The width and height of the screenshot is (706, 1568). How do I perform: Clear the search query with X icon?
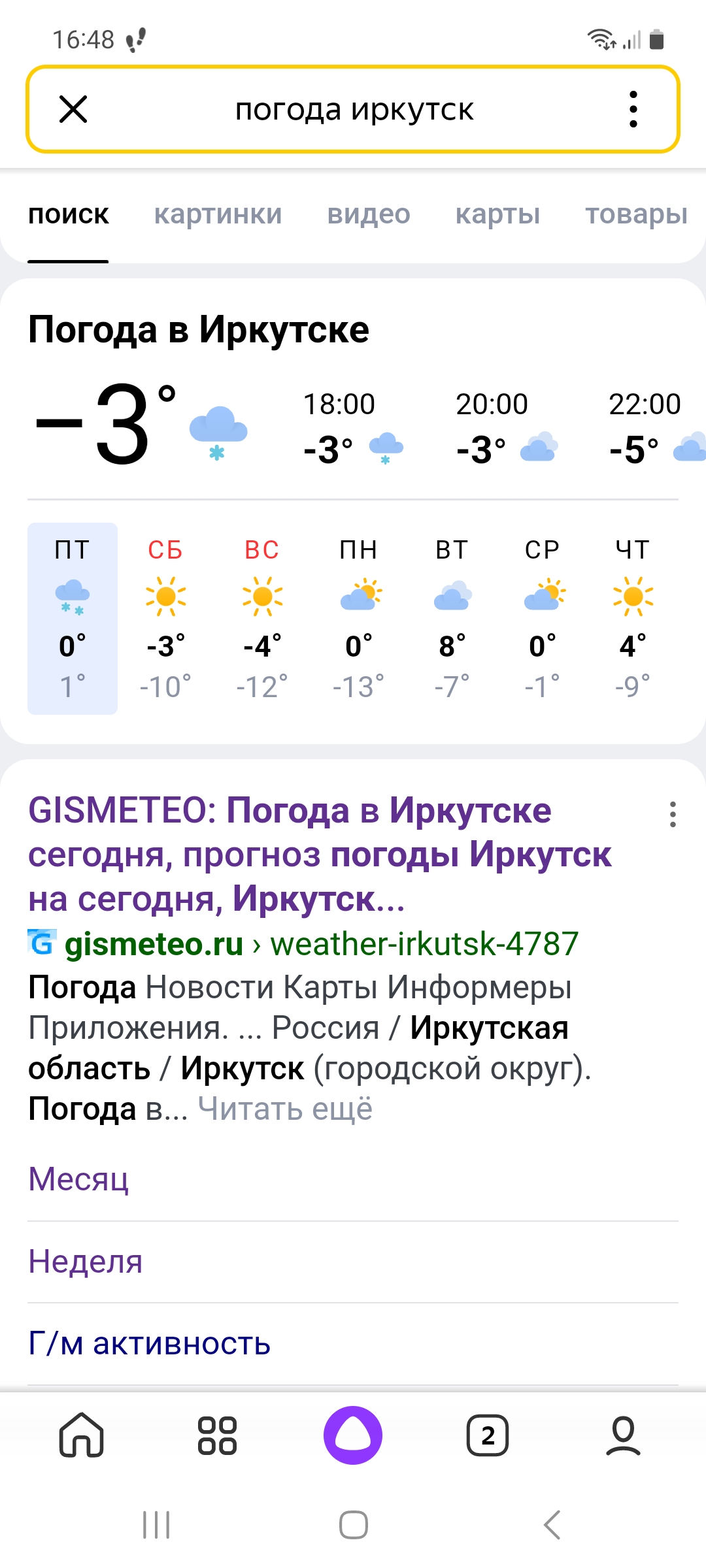point(73,109)
